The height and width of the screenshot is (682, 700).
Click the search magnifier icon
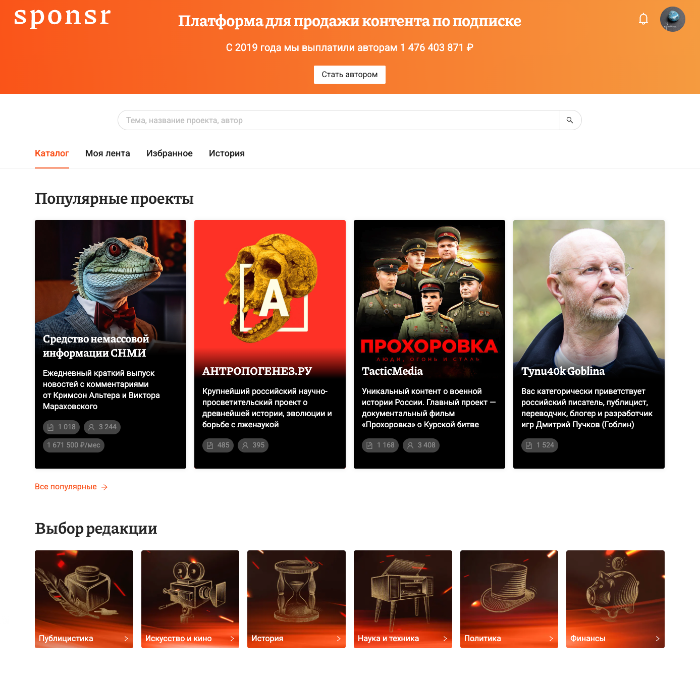pos(570,120)
